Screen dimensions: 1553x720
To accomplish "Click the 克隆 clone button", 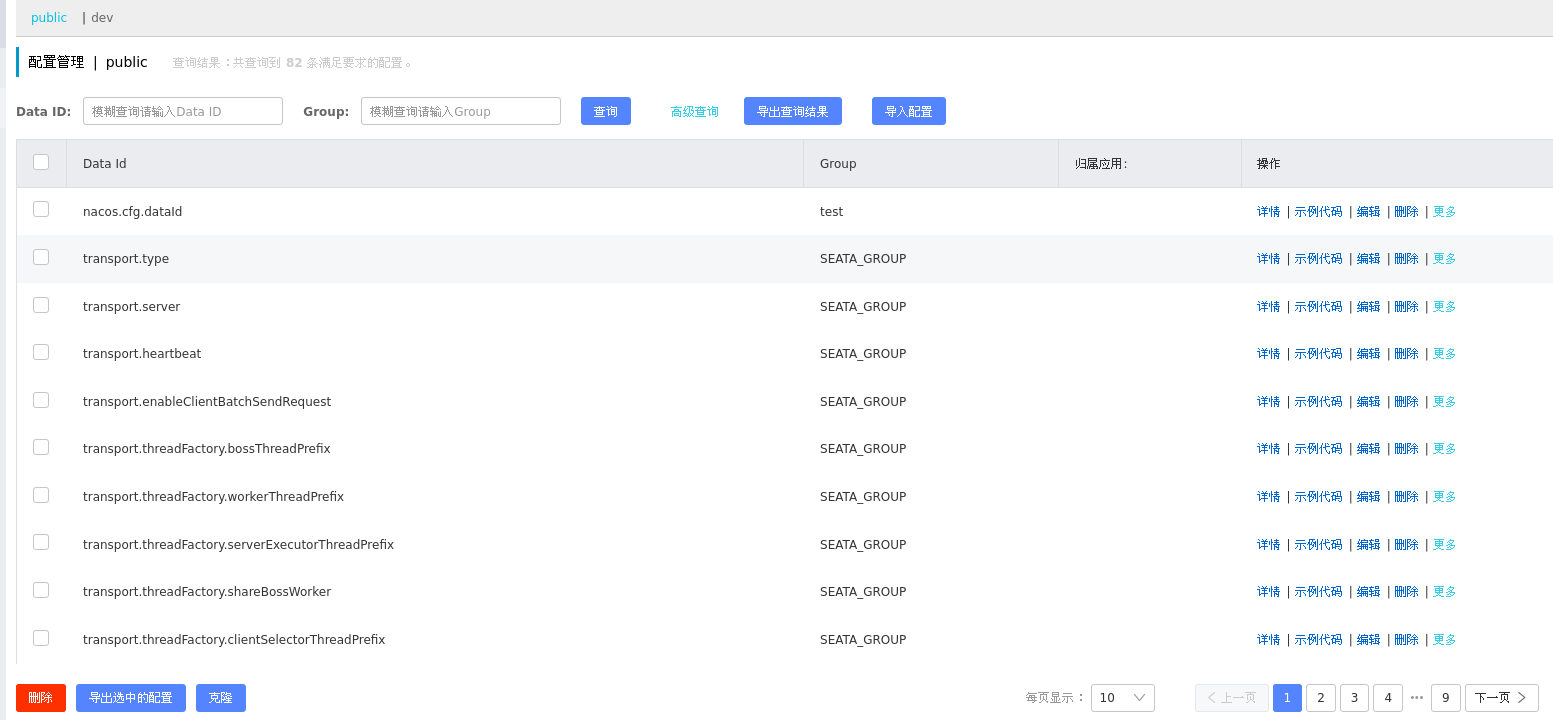I will tap(220, 697).
